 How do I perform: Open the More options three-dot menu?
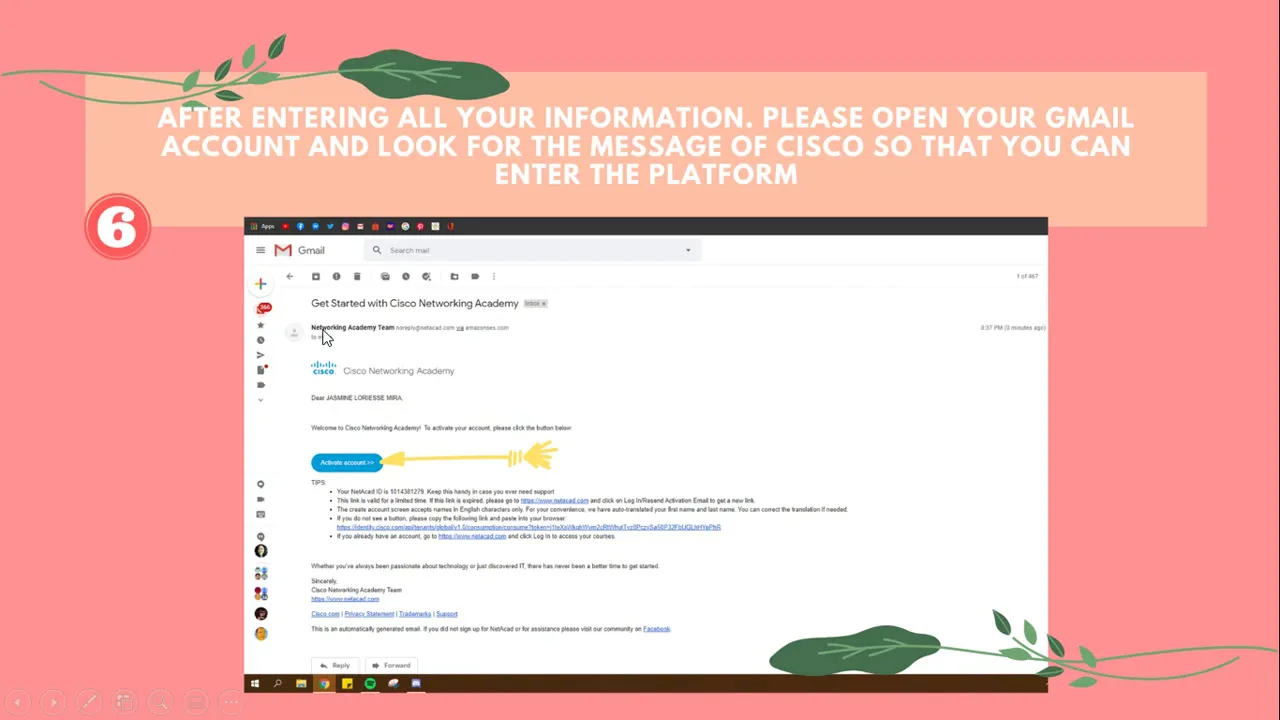tap(494, 276)
